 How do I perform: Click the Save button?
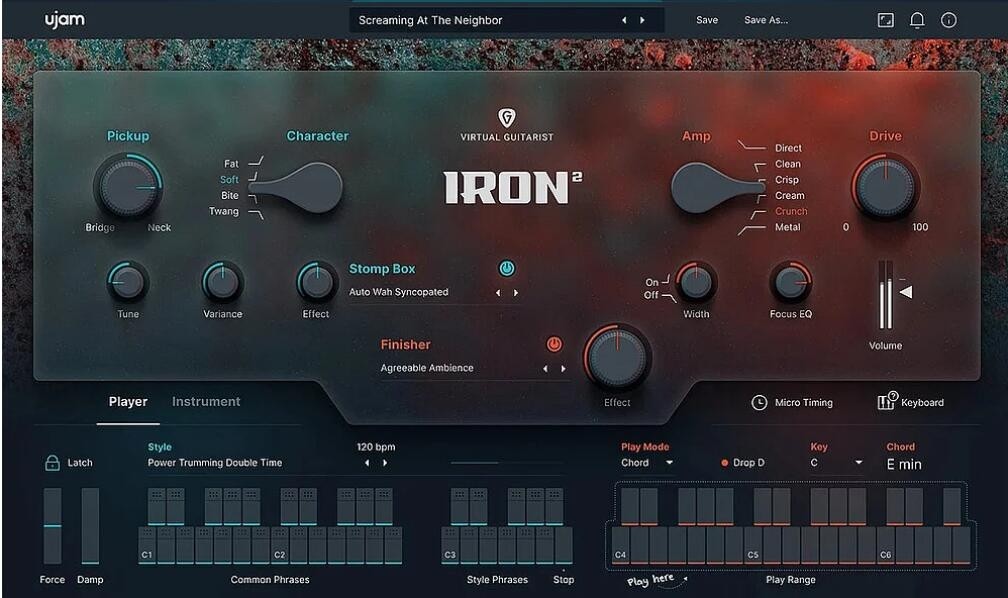(707, 20)
